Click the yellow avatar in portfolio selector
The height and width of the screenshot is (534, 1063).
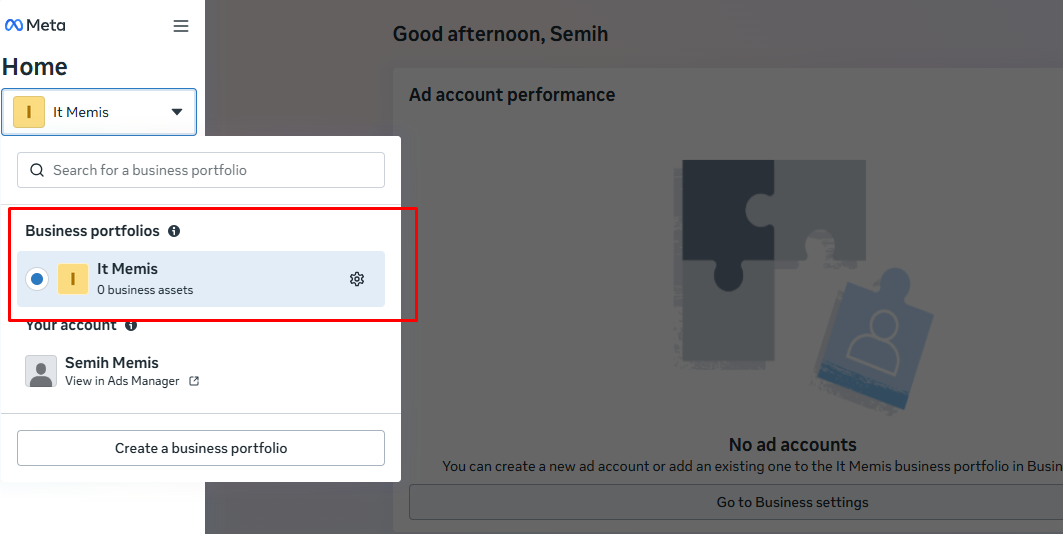[x=29, y=112]
